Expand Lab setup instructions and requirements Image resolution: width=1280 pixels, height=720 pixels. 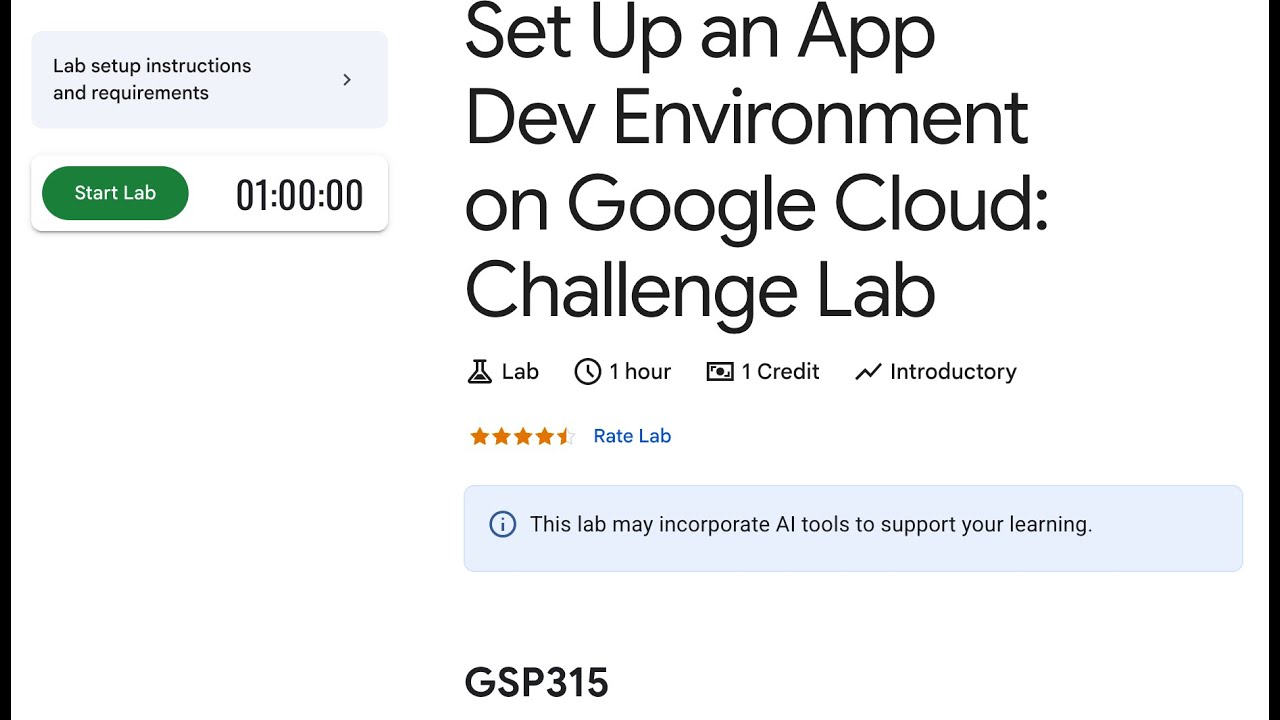click(x=209, y=79)
